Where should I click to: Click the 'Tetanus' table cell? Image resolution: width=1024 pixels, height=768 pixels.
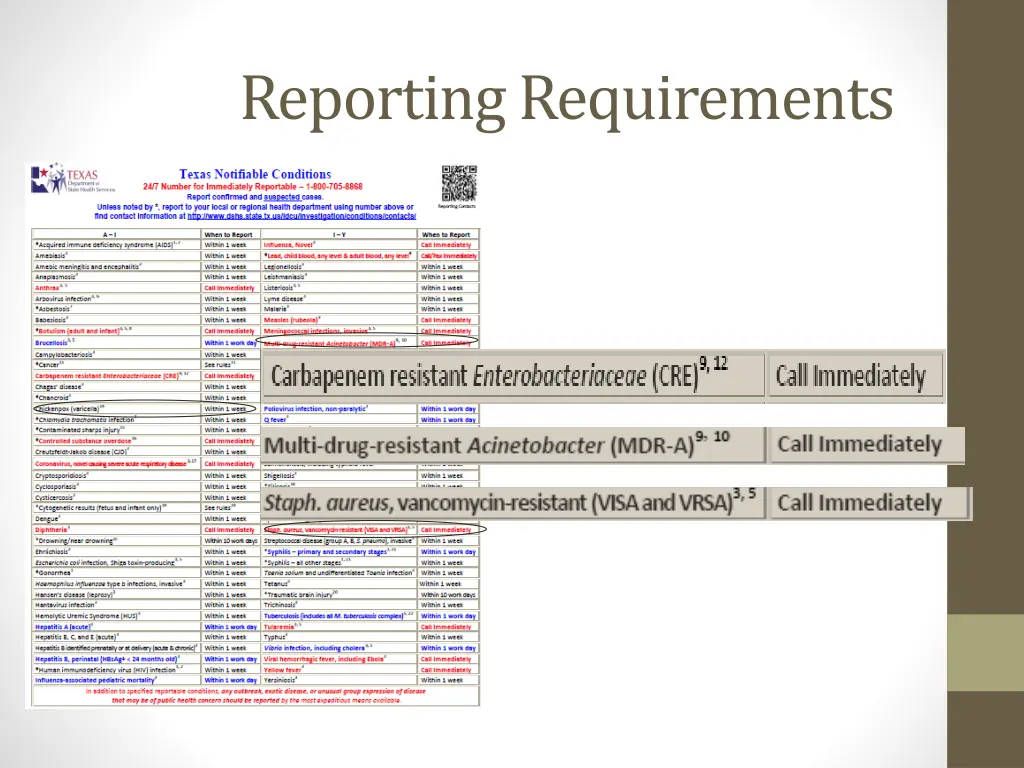(x=339, y=584)
